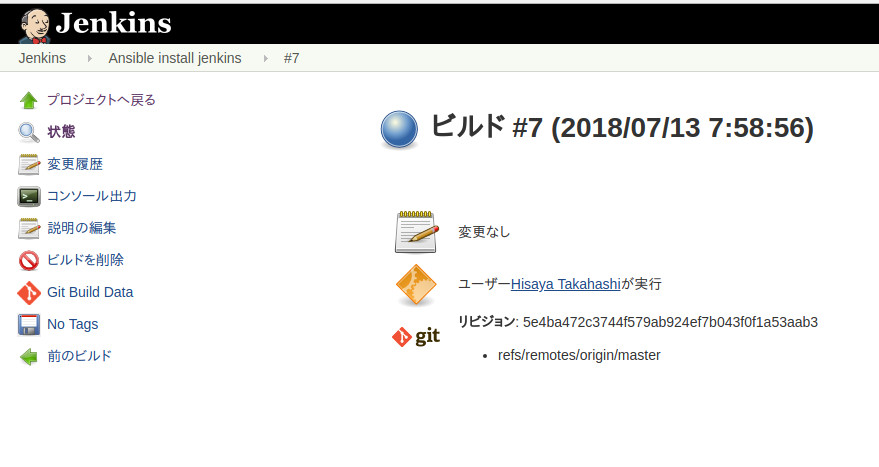Click the red prohibited delete build icon
This screenshot has width=879, height=467.
(x=29, y=260)
